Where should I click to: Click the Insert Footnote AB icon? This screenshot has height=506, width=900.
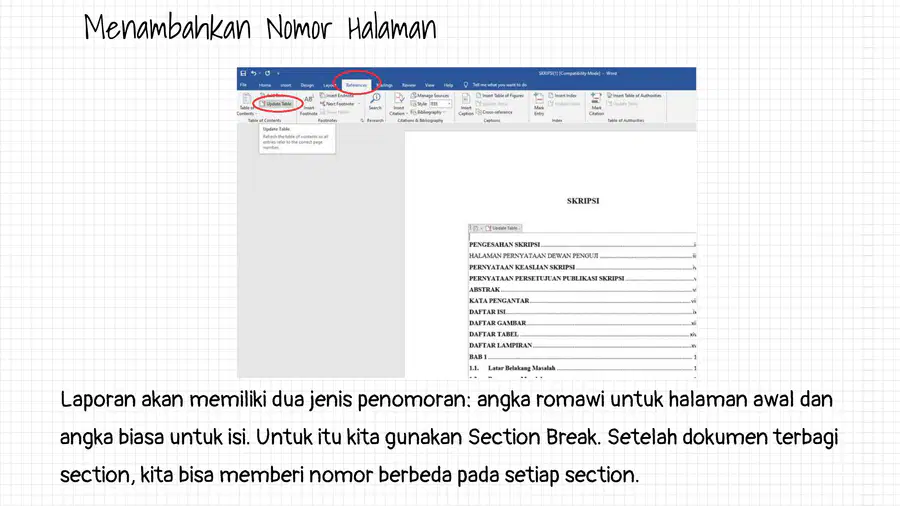point(309,99)
